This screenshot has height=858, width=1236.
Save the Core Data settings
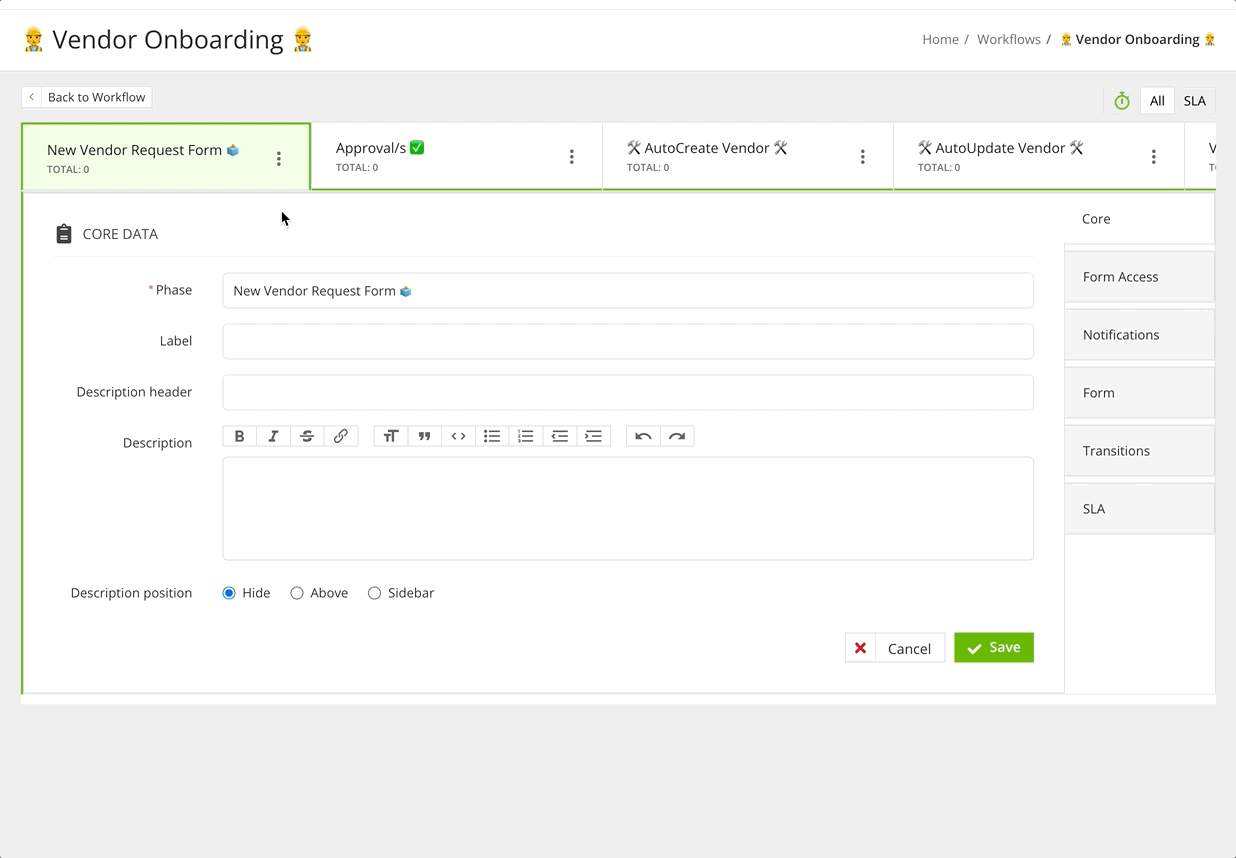[994, 647]
